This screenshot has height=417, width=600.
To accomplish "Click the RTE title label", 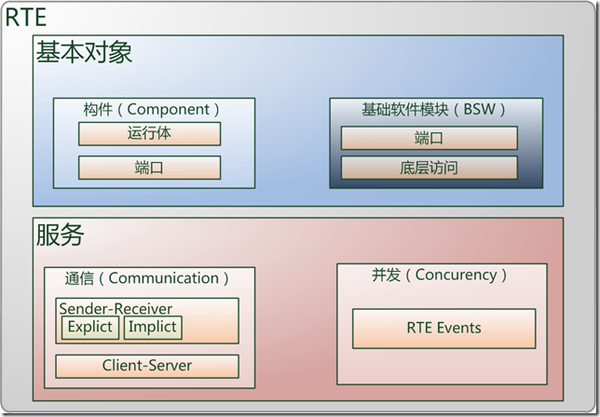I will coord(26,17).
